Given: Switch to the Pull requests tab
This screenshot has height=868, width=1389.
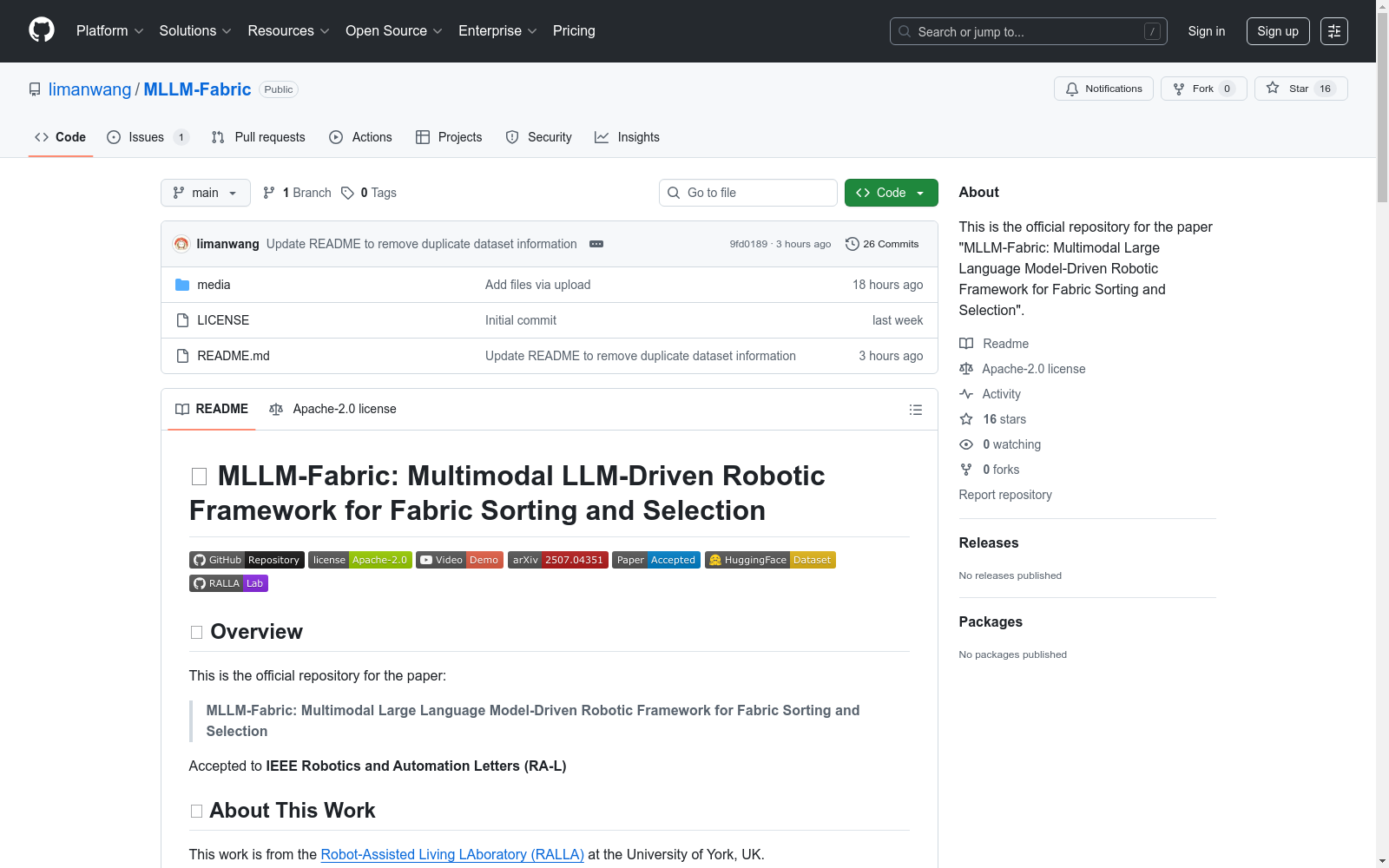Looking at the screenshot, I should coord(259,137).
